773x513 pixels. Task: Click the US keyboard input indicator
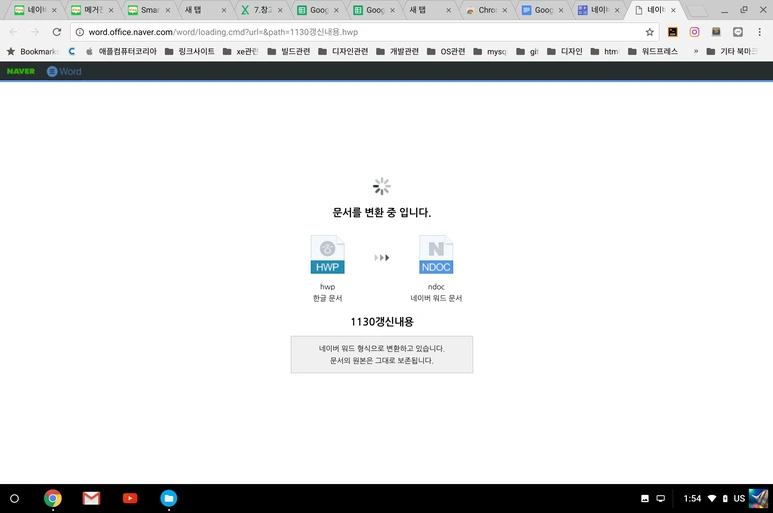[739, 498]
